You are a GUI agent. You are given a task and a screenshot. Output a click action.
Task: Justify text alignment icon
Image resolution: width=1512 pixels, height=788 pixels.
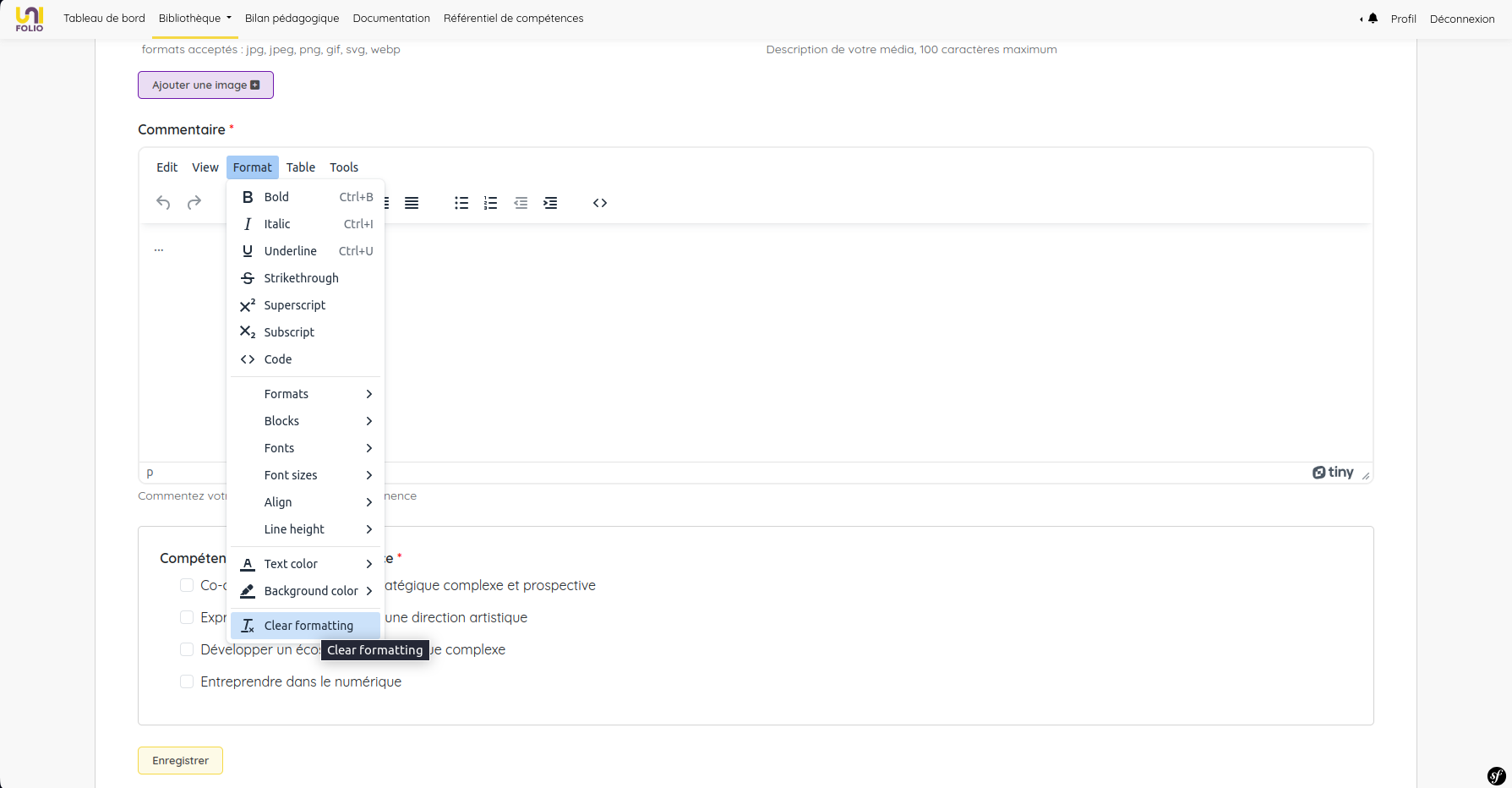(412, 203)
